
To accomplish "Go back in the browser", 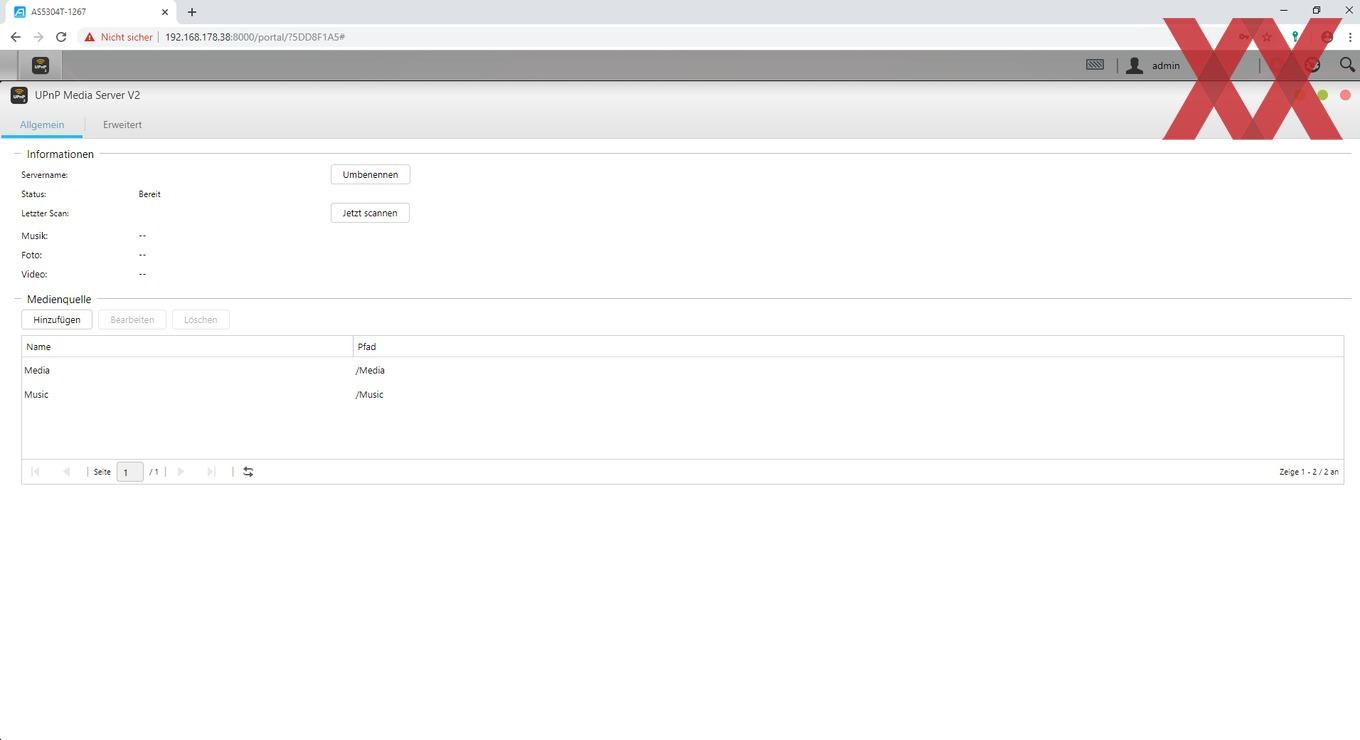I will (x=15, y=37).
